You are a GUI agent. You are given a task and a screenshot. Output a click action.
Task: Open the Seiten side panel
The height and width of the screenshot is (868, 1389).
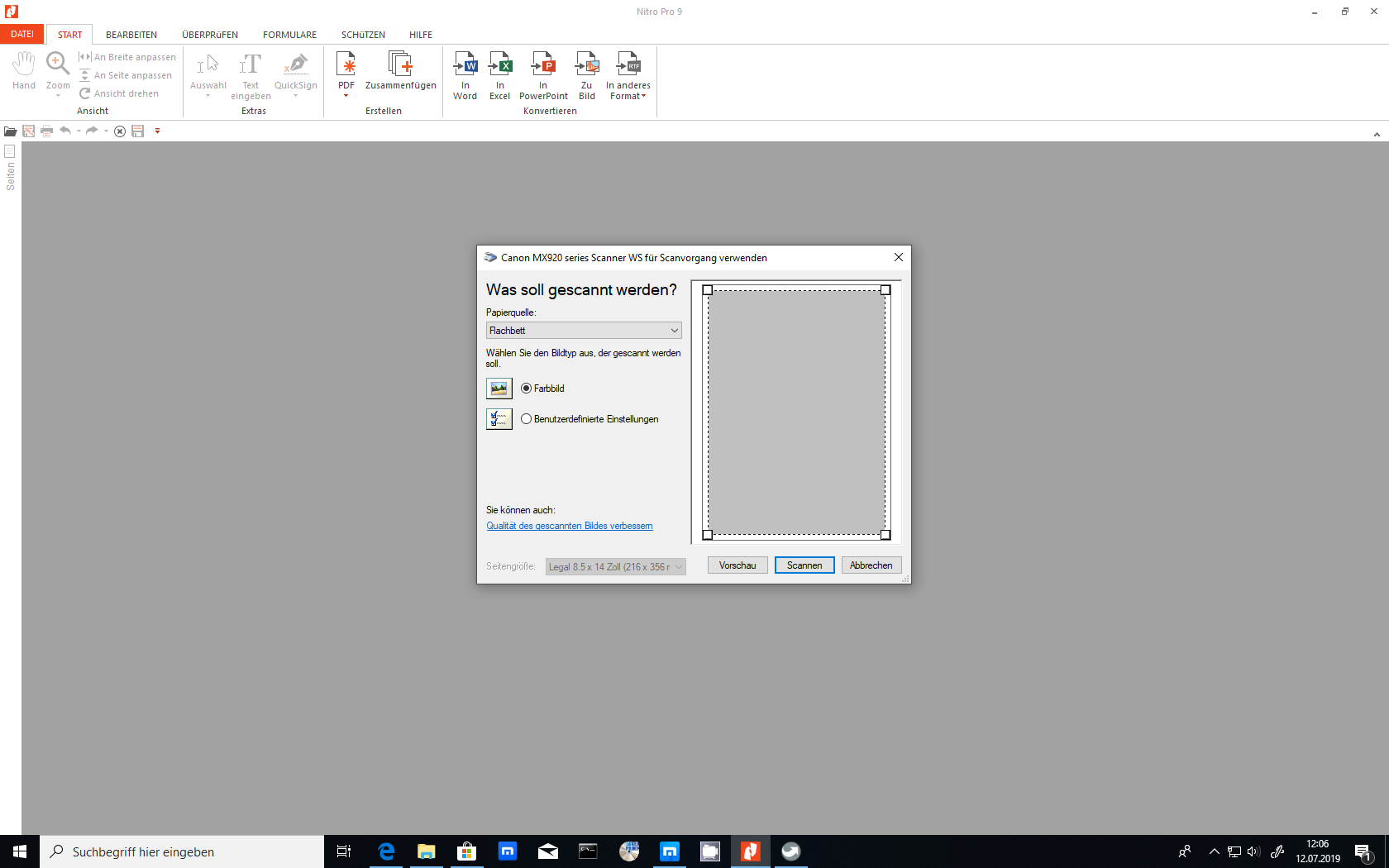pos(10,168)
